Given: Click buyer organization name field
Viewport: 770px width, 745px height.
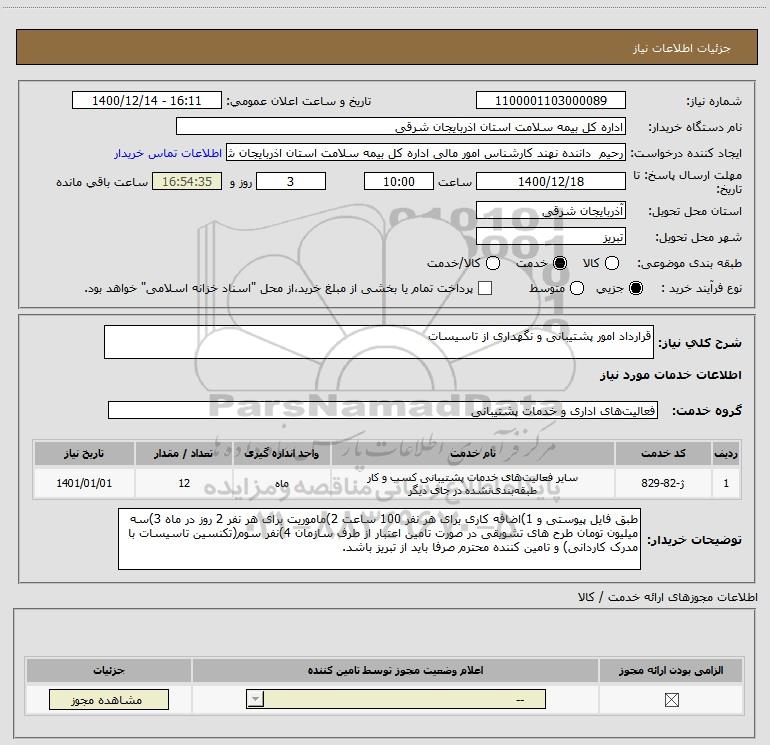Looking at the screenshot, I should pyautogui.click(x=401, y=127).
